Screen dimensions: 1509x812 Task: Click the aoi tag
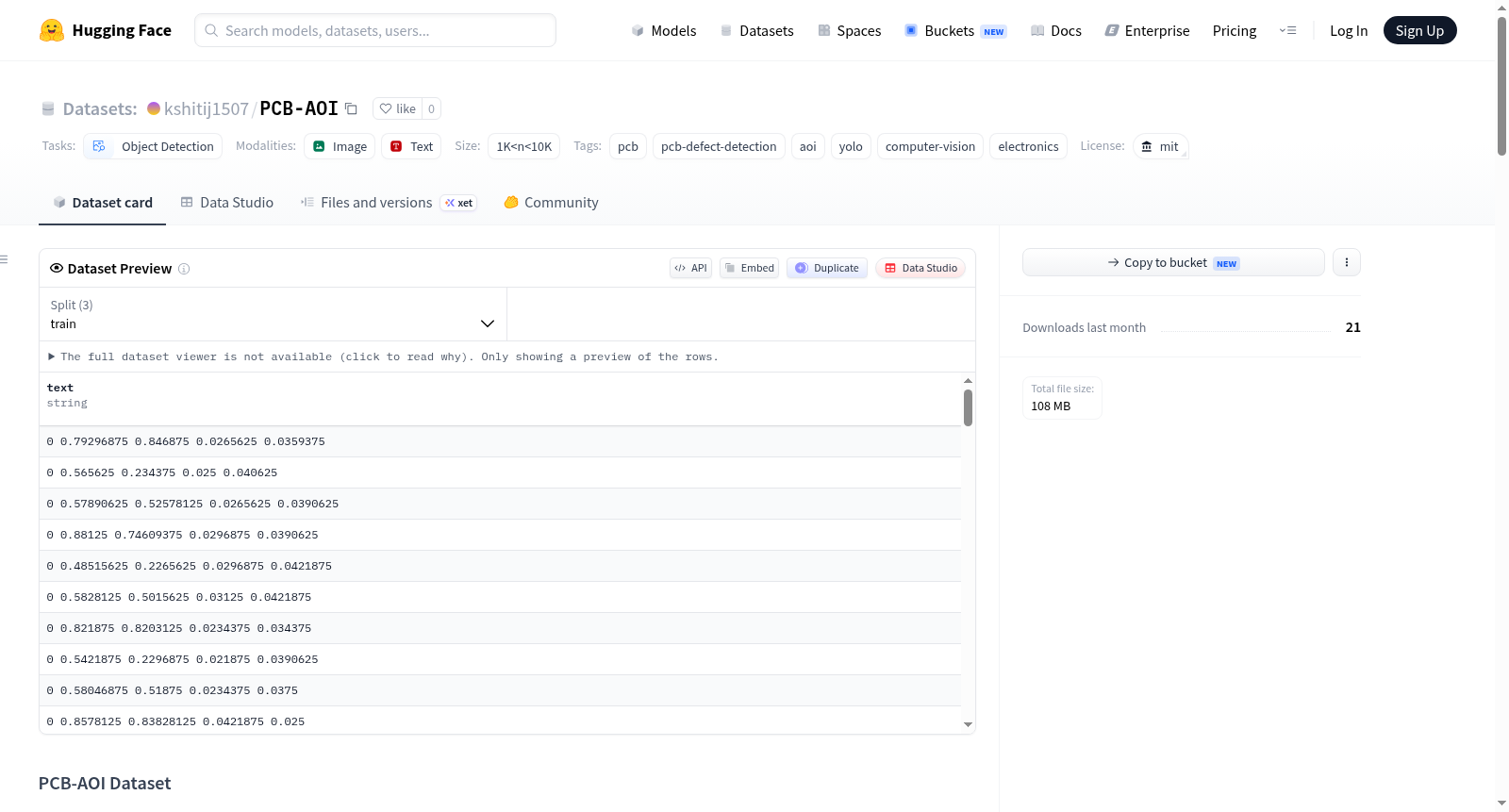coord(808,146)
